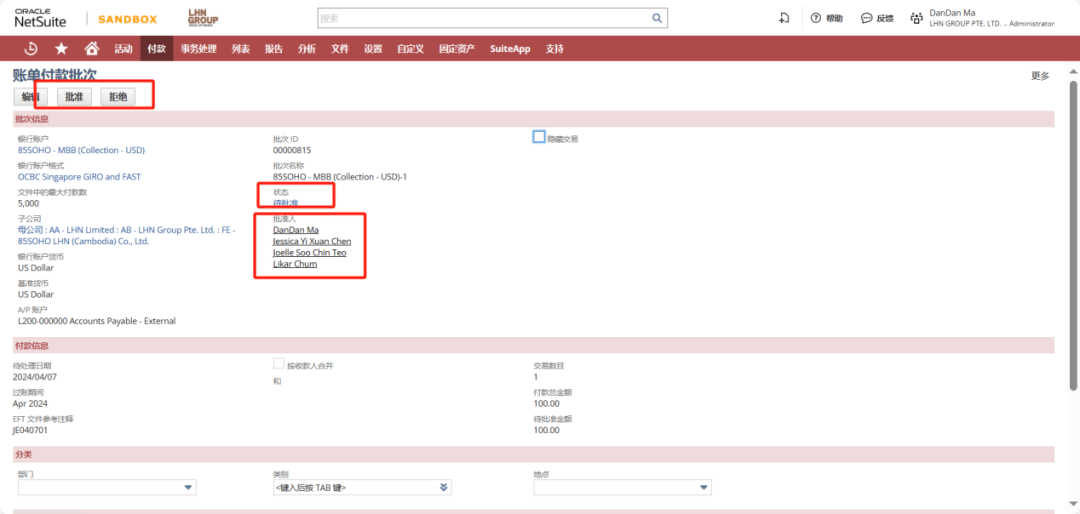Click the search magnifier icon
The image size is (1080, 514).
tap(657, 18)
